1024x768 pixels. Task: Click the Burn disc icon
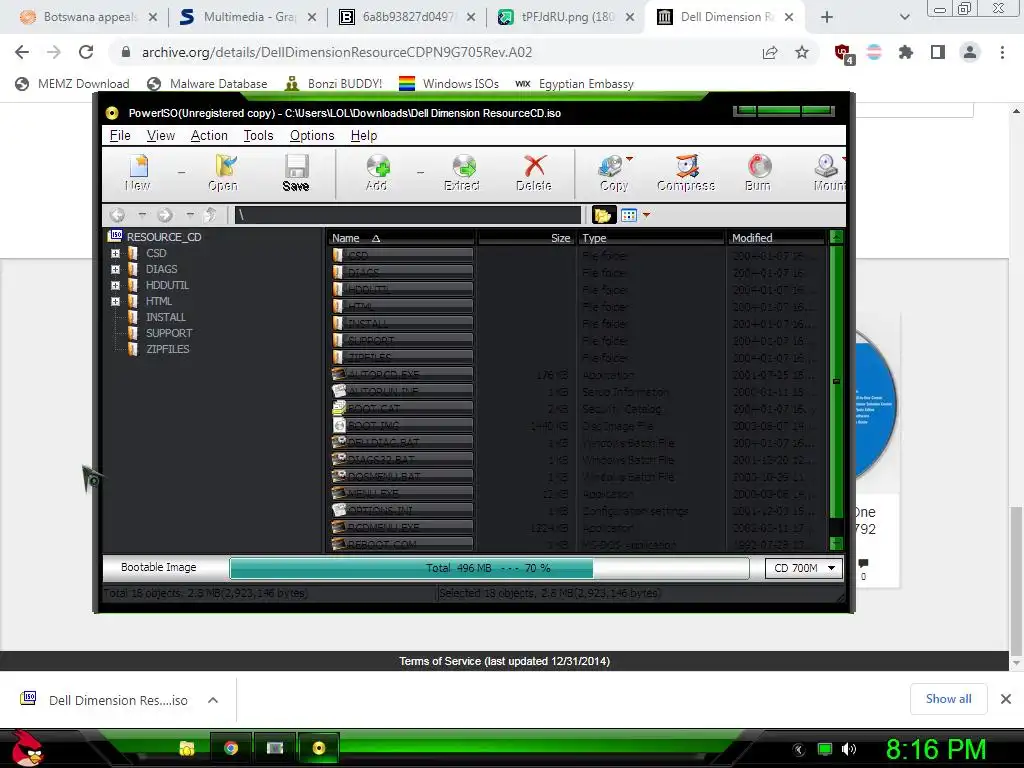pos(759,167)
